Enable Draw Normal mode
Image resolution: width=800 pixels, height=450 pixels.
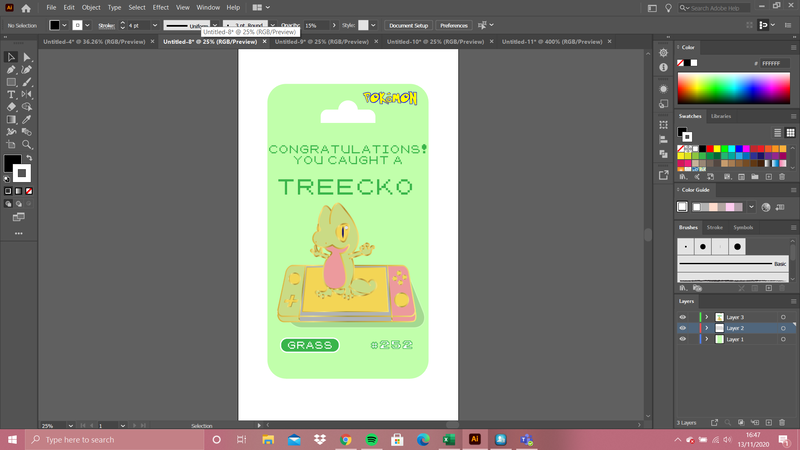pyautogui.click(x=8, y=204)
